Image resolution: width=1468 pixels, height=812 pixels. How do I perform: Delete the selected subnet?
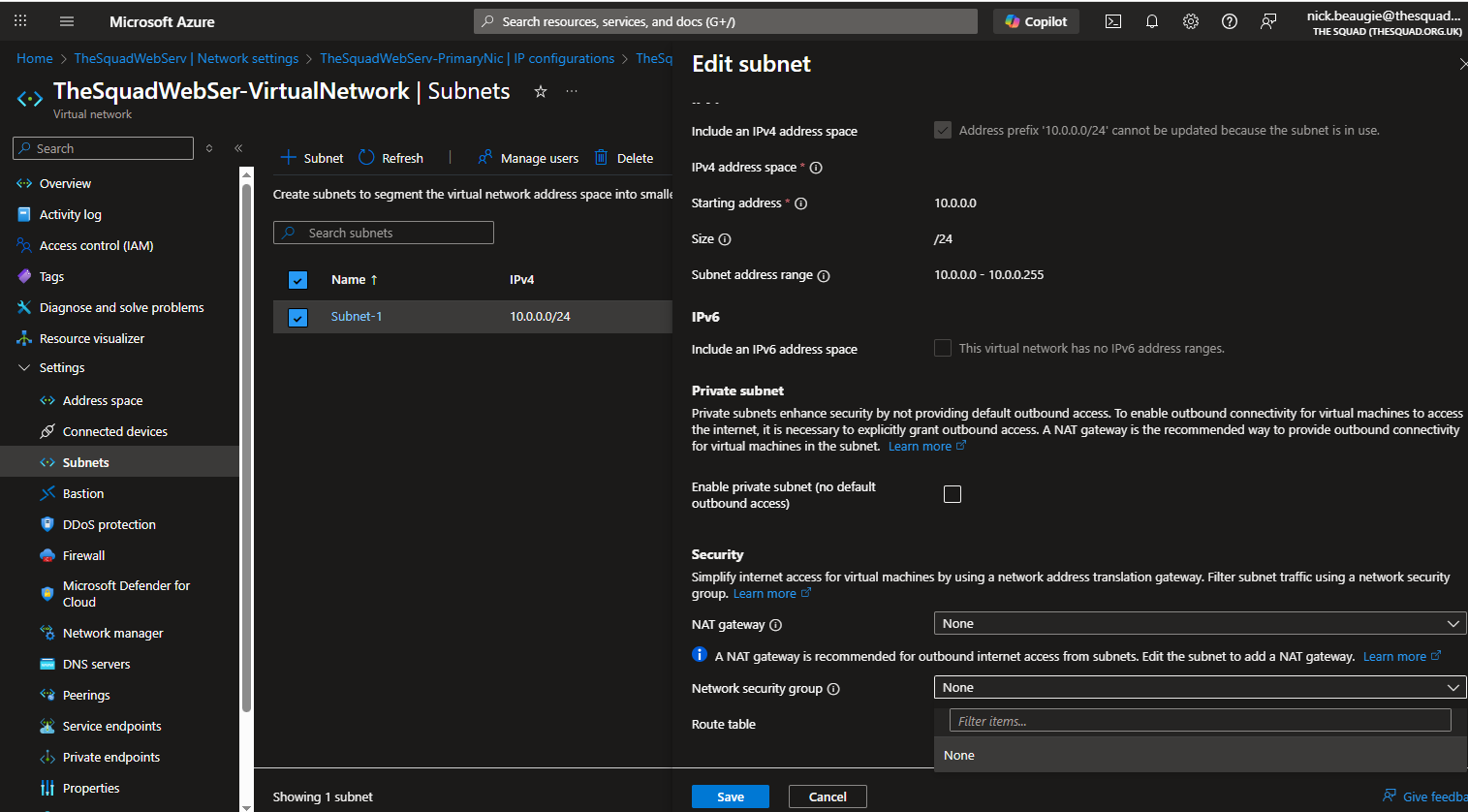click(623, 158)
